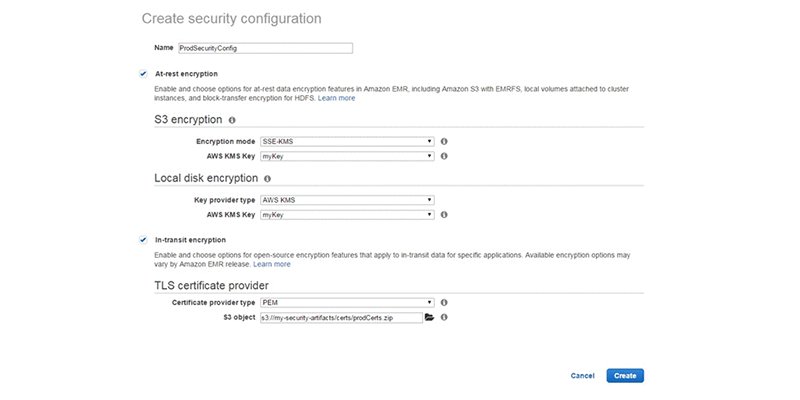This screenshot has width=800, height=400.
Task: Click info icon beside Encryption mode dropdown
Action: (x=444, y=141)
